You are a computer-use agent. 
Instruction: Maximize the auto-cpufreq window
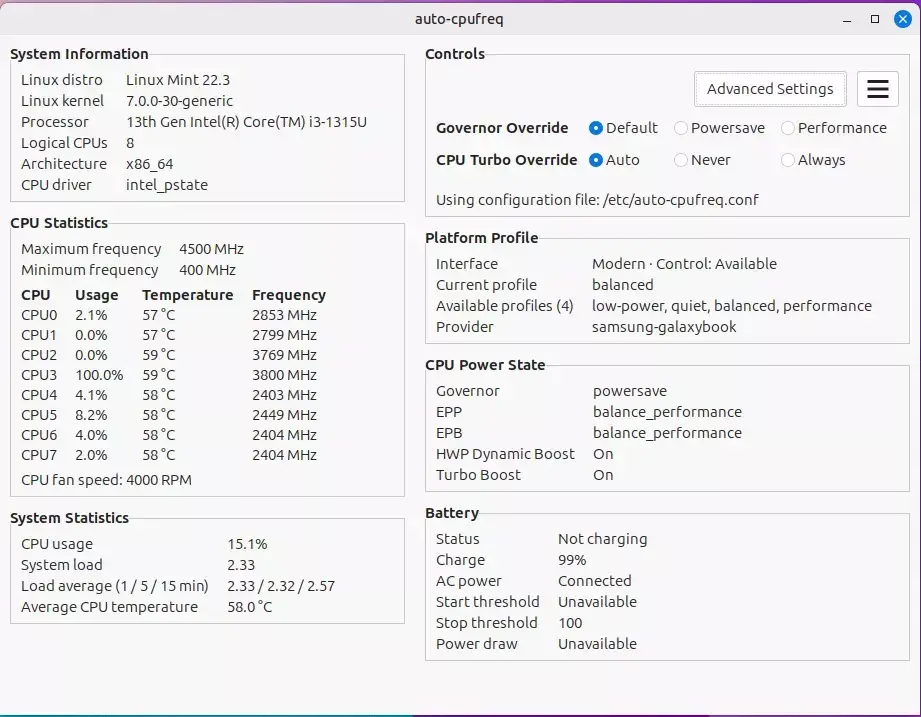pos(875,19)
